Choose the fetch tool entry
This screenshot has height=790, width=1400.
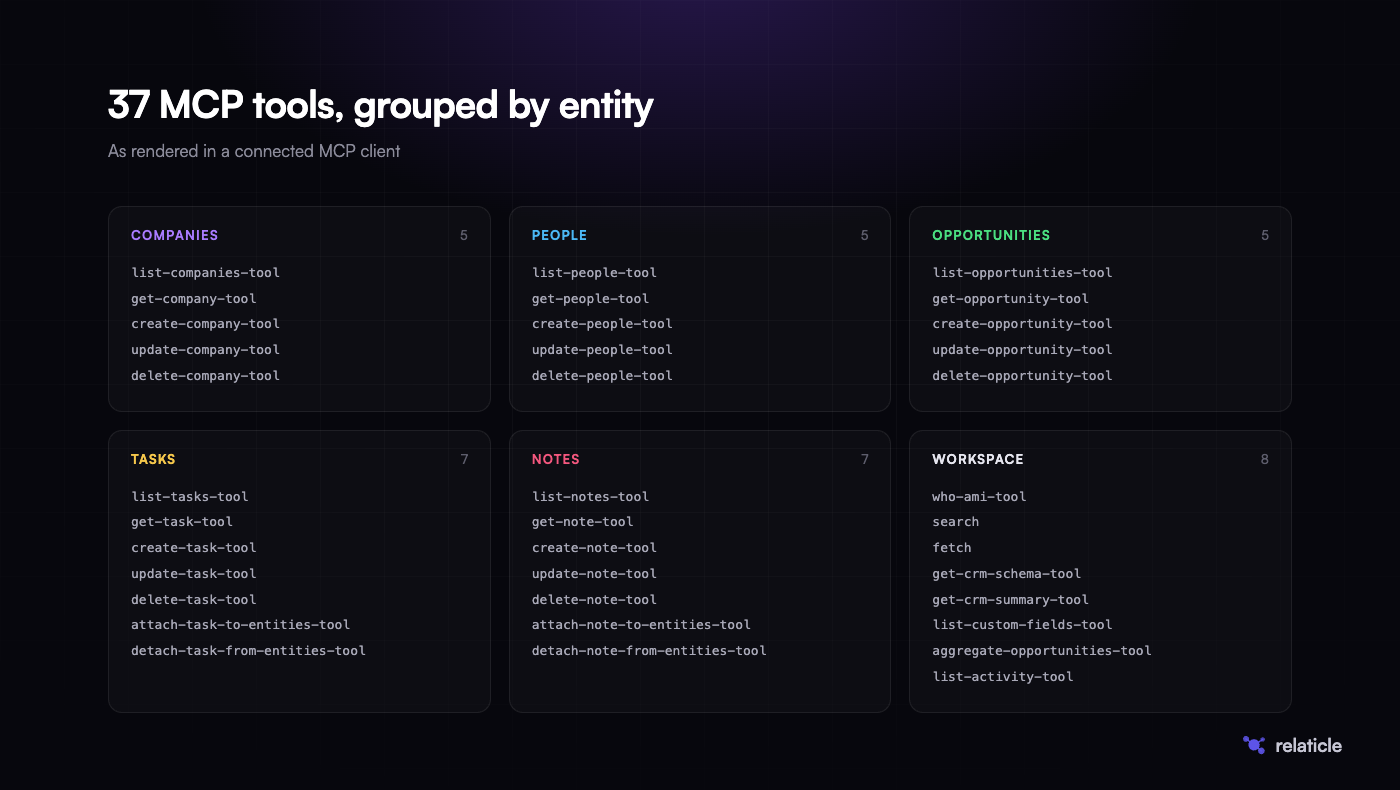952,548
